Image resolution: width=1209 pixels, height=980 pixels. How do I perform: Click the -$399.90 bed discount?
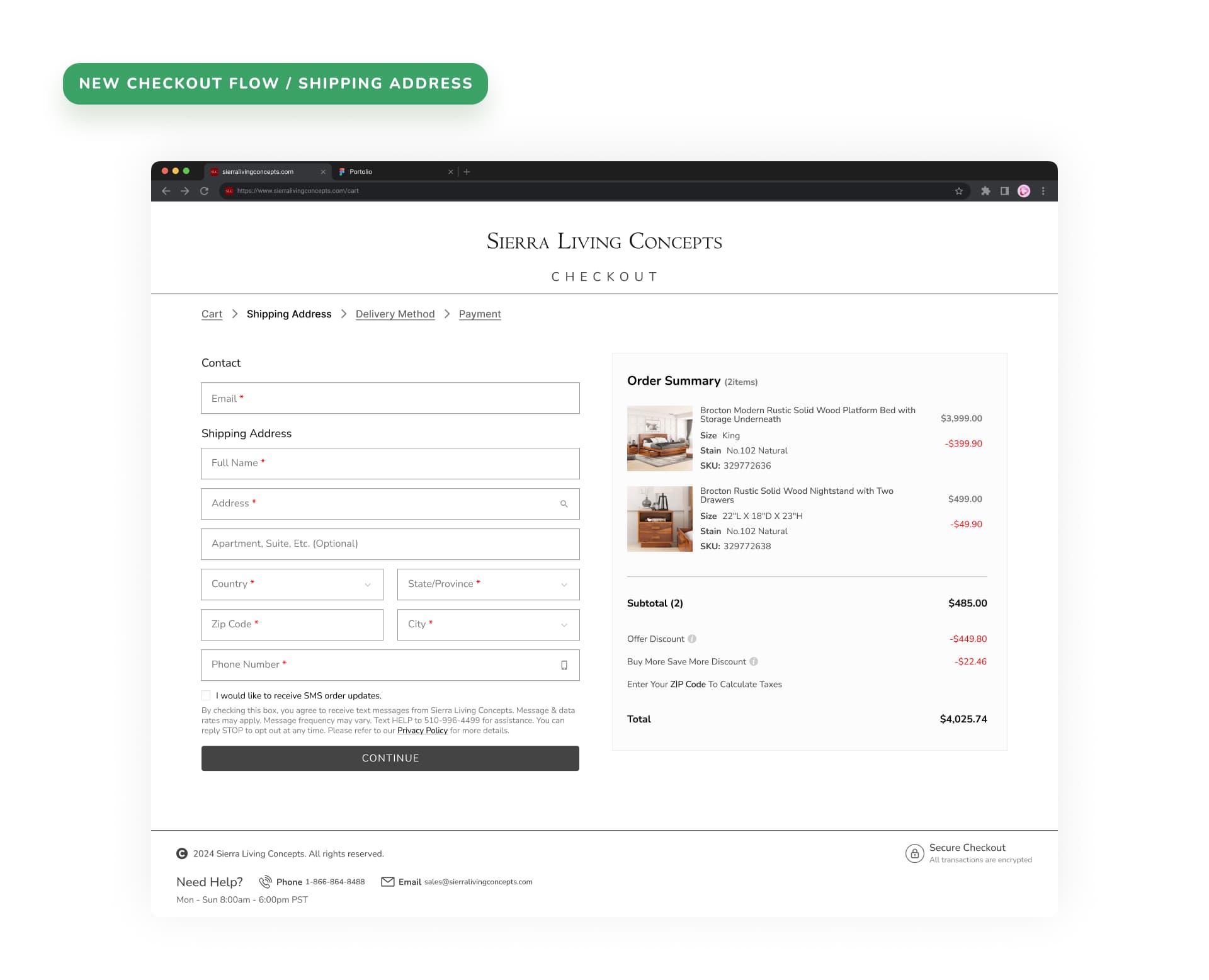tap(963, 443)
